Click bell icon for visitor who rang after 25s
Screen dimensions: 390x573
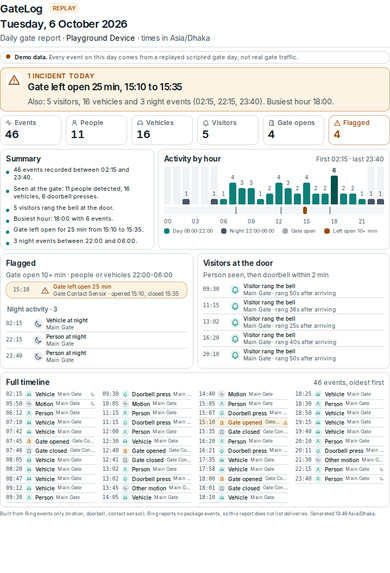235,322
